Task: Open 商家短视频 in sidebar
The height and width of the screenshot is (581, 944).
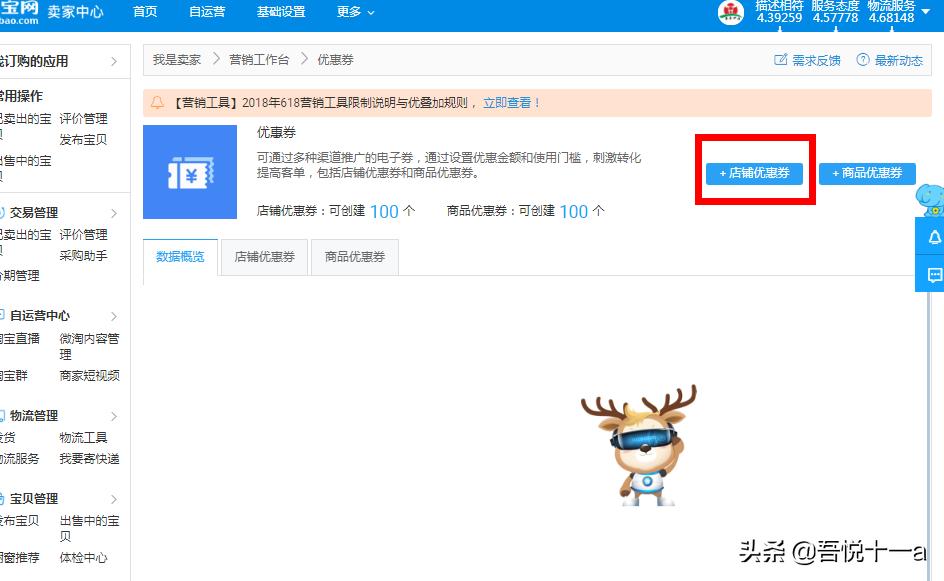Action: 89,376
